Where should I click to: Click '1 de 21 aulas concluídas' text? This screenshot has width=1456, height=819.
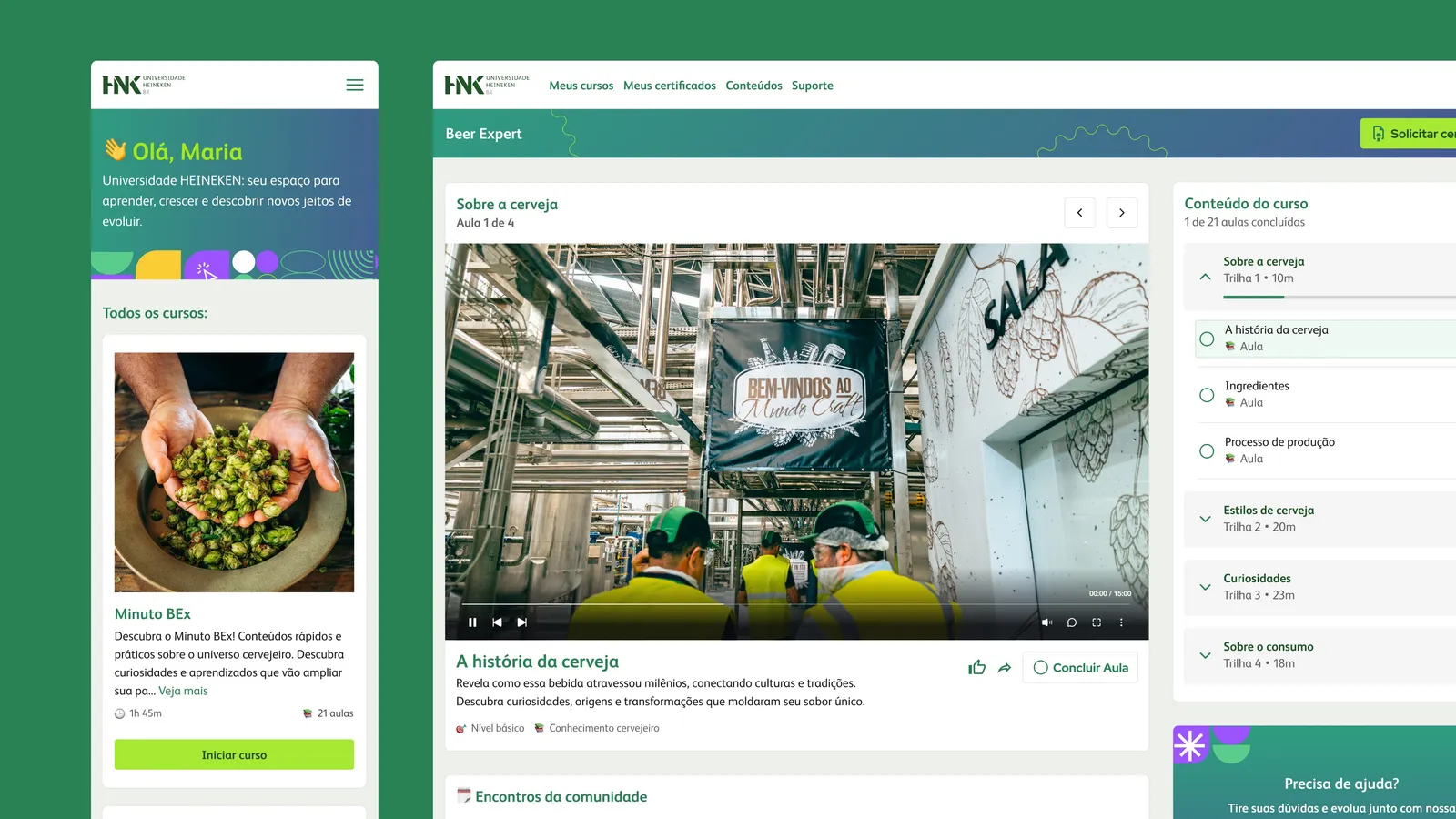(x=1244, y=222)
